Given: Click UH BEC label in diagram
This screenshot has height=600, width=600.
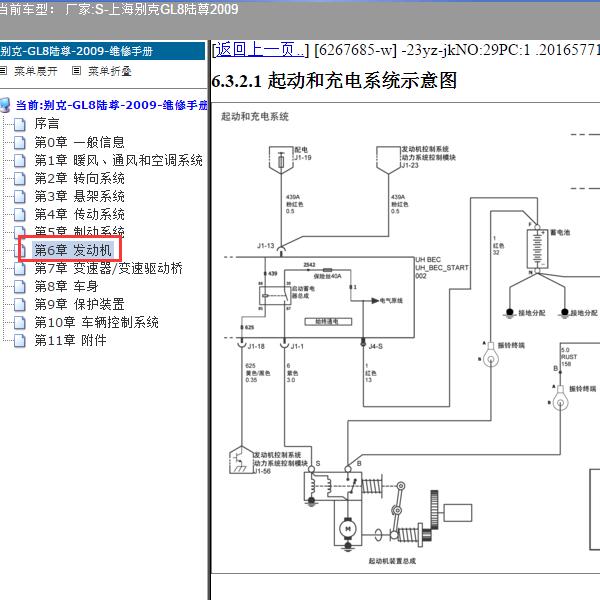Looking at the screenshot, I should coord(428,259).
